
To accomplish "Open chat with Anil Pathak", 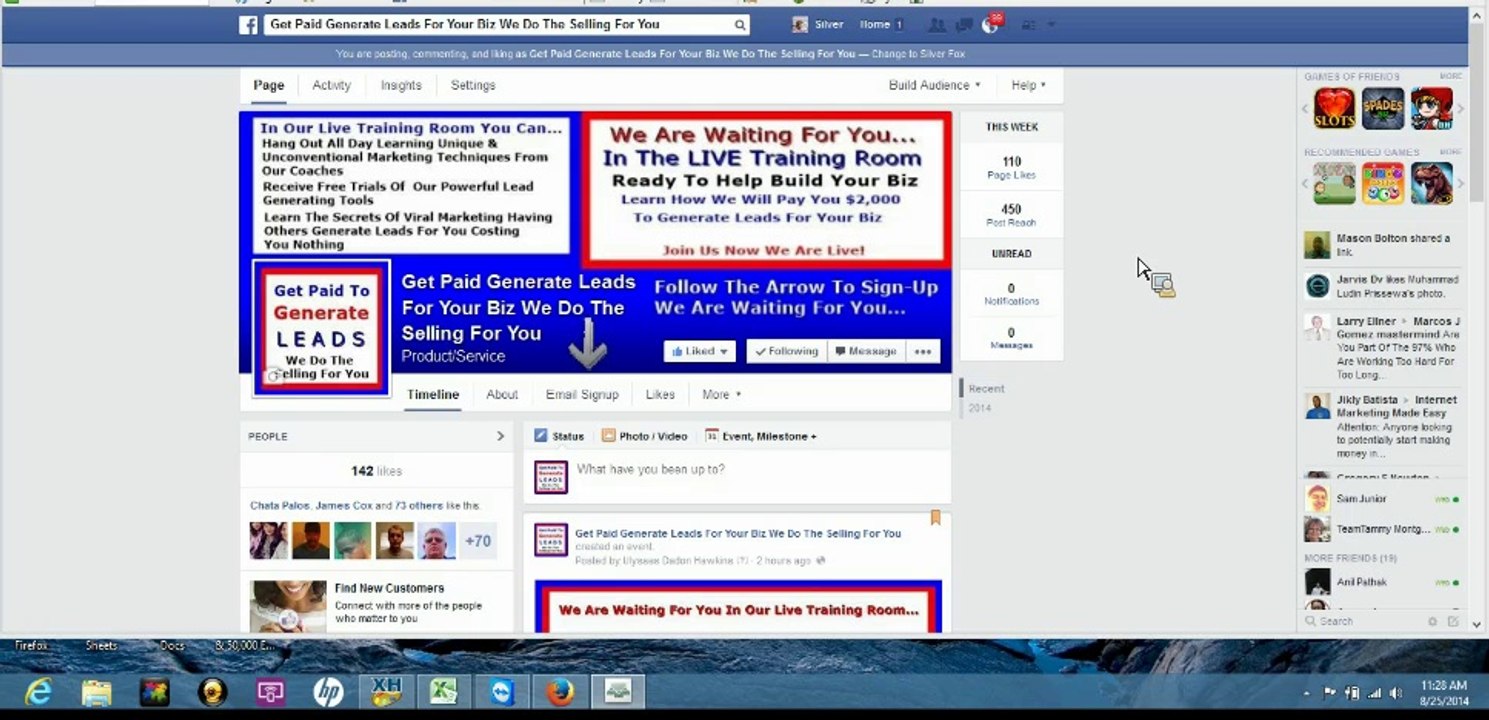I will 1382,582.
